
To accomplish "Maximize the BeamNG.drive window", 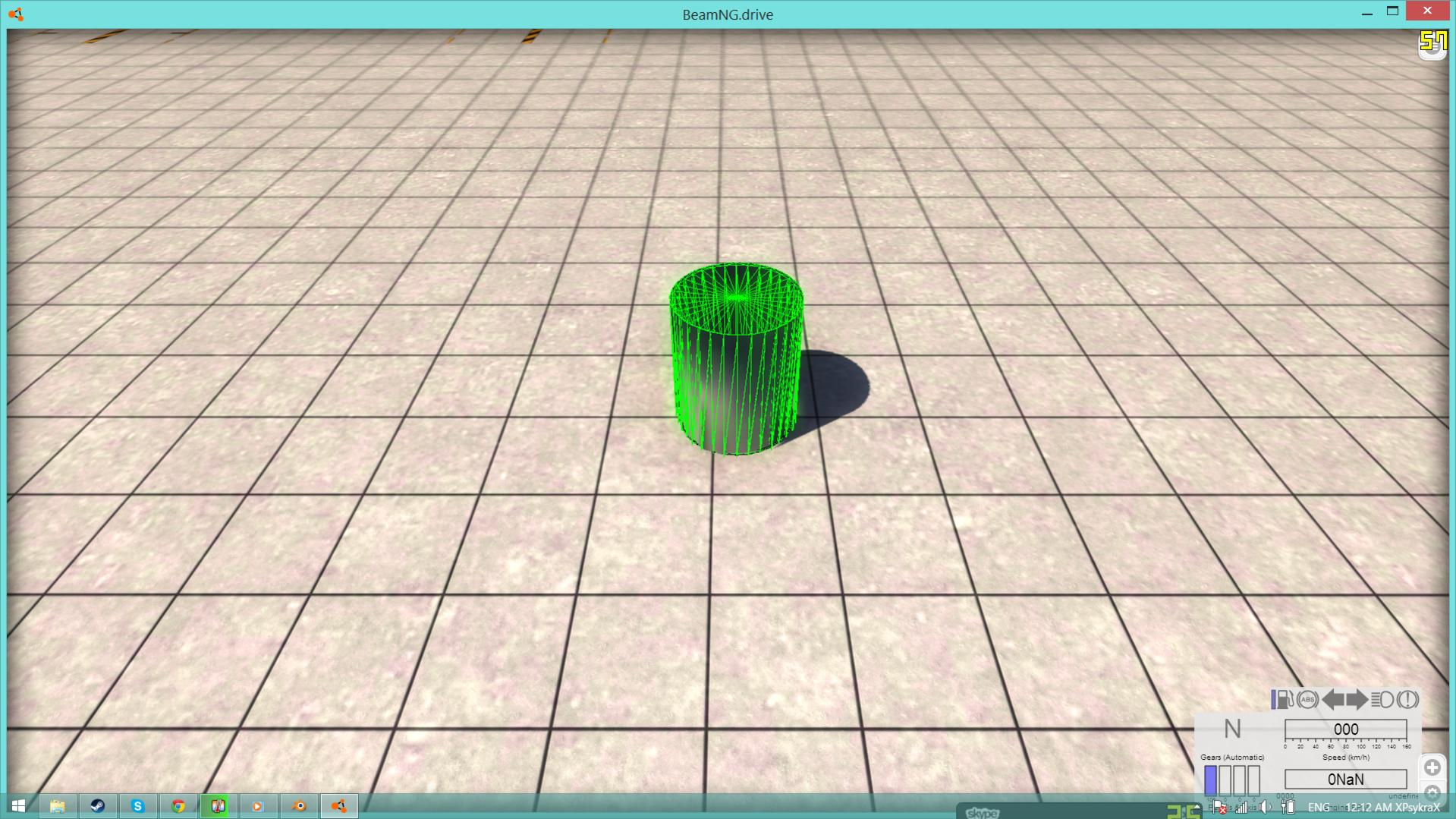I will 1392,11.
